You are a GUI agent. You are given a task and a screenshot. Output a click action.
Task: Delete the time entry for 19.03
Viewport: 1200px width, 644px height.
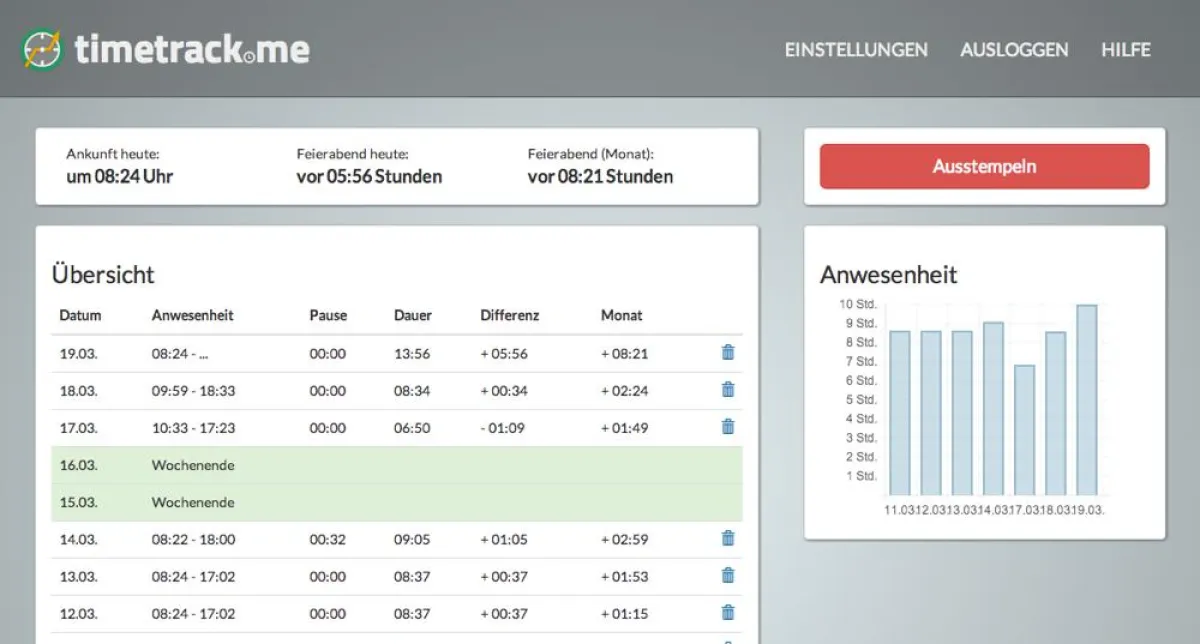coord(727,352)
